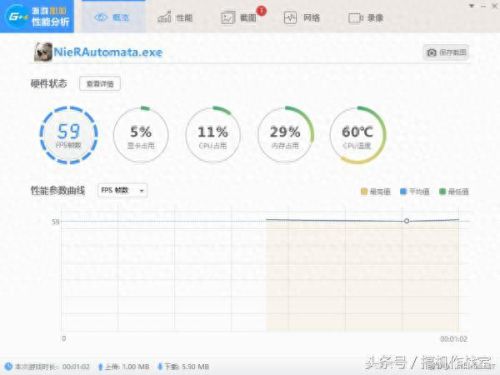Click the circular data point on FPS curve
Screen dimensions: 500x375
[406, 221]
